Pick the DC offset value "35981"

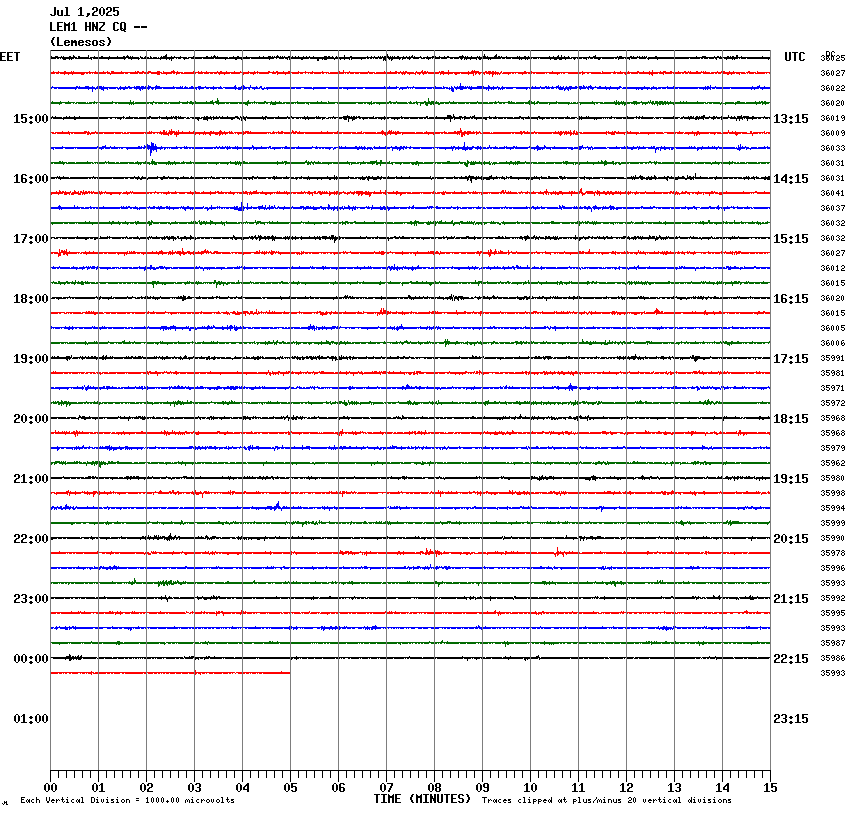pyautogui.click(x=833, y=373)
